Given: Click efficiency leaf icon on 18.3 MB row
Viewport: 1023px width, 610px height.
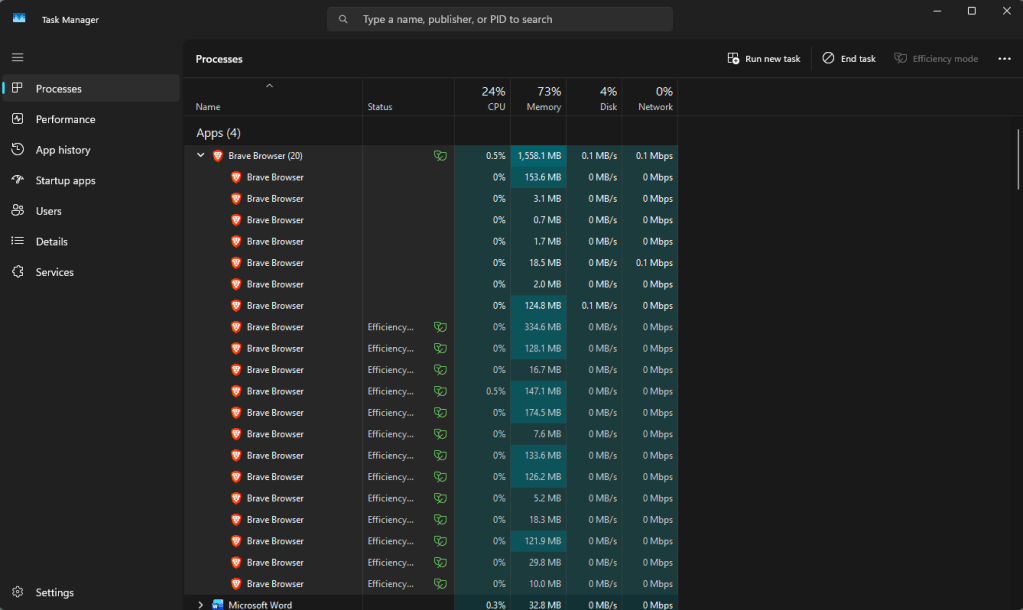Looking at the screenshot, I should [440, 519].
